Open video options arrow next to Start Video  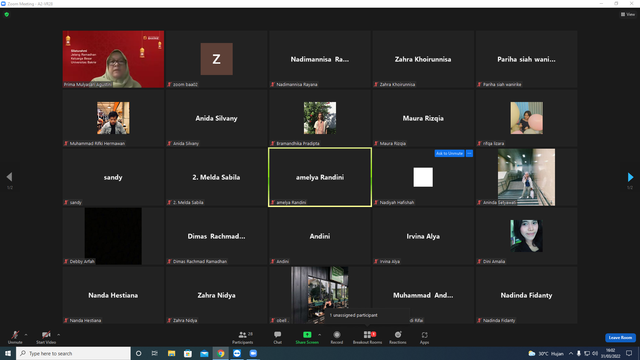click(x=59, y=335)
